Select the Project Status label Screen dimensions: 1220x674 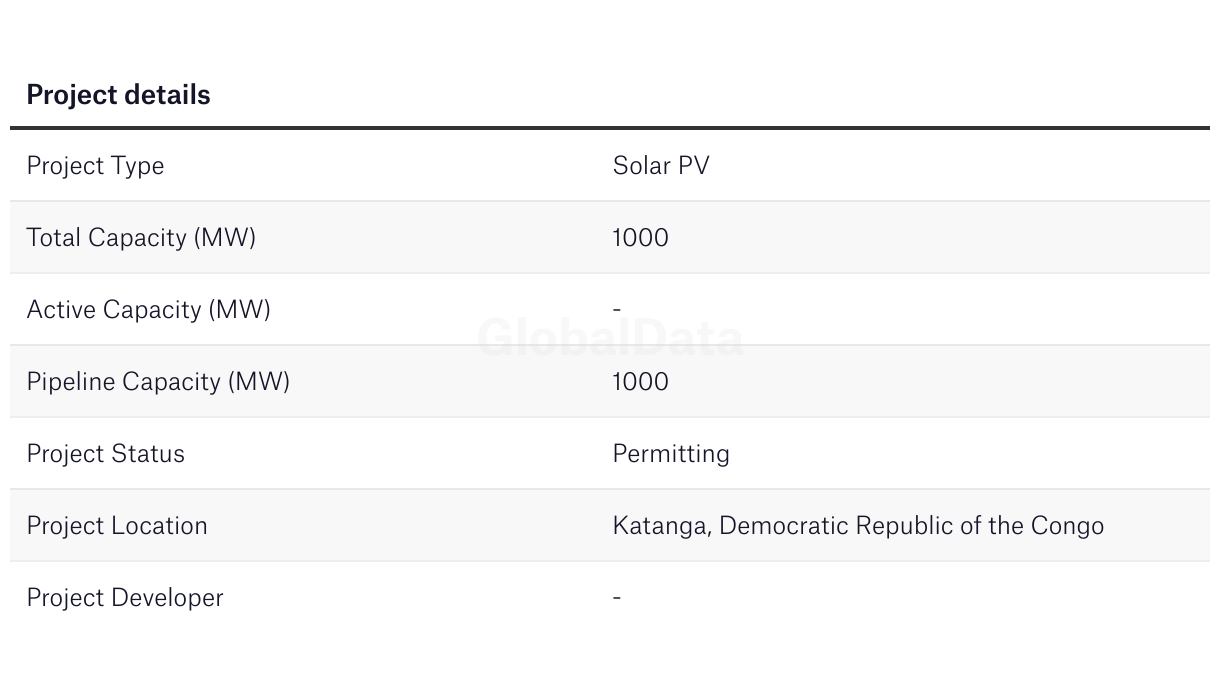(x=106, y=454)
